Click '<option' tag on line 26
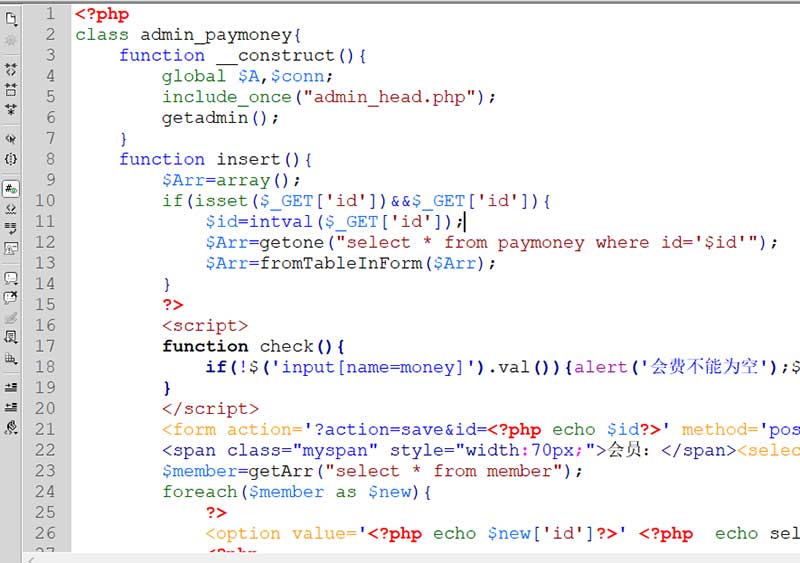Viewport: 800px width, 563px height. coord(243,534)
